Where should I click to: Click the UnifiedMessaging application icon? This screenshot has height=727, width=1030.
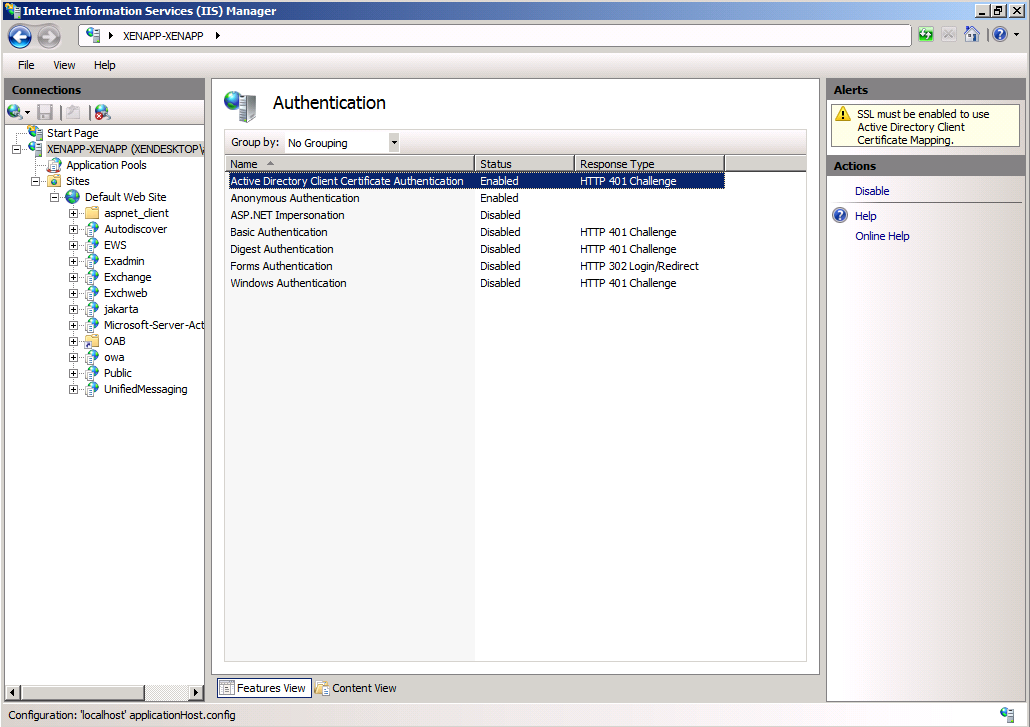coord(92,389)
